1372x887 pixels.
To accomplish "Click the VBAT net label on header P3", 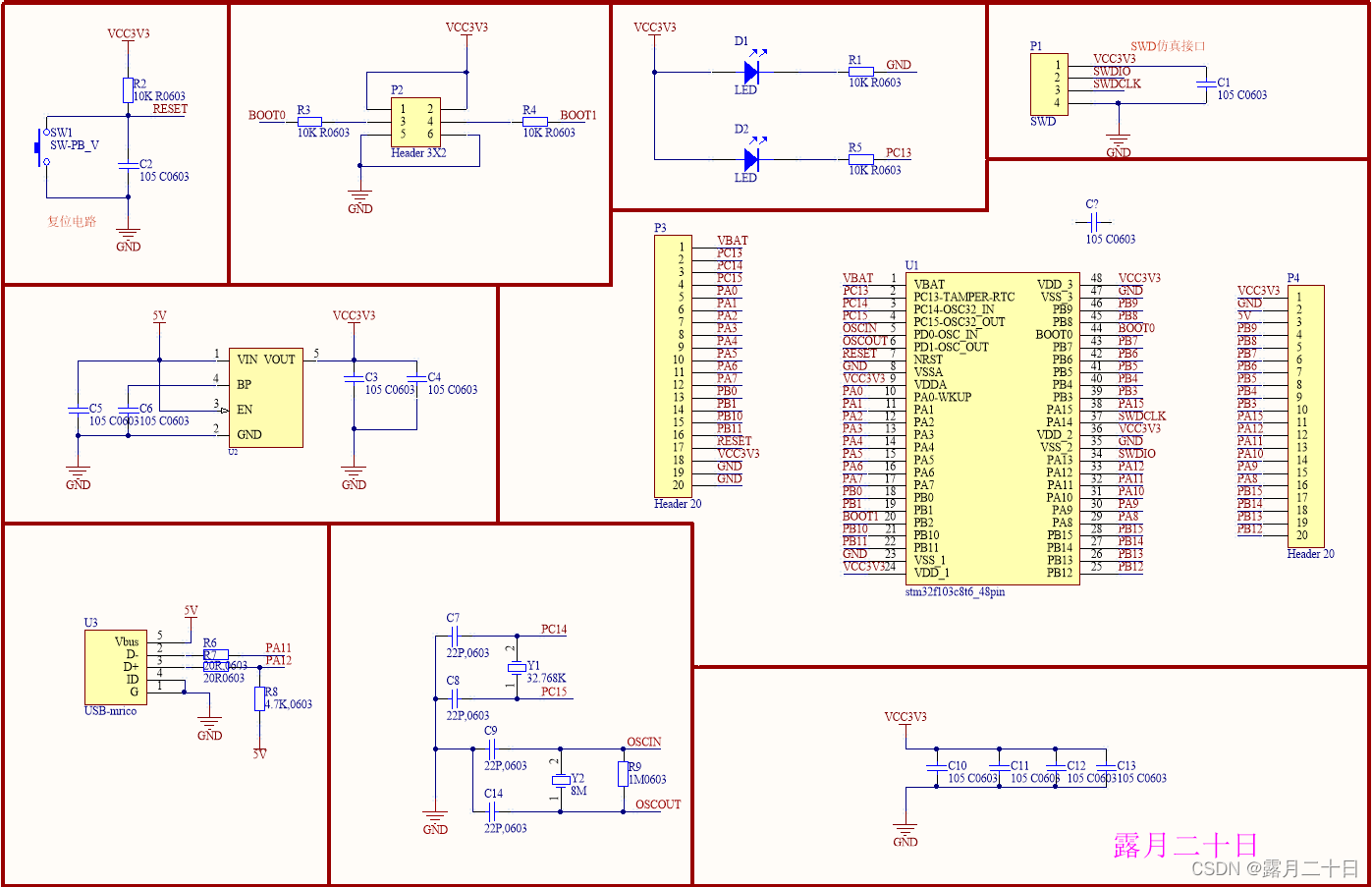I will 733,241.
